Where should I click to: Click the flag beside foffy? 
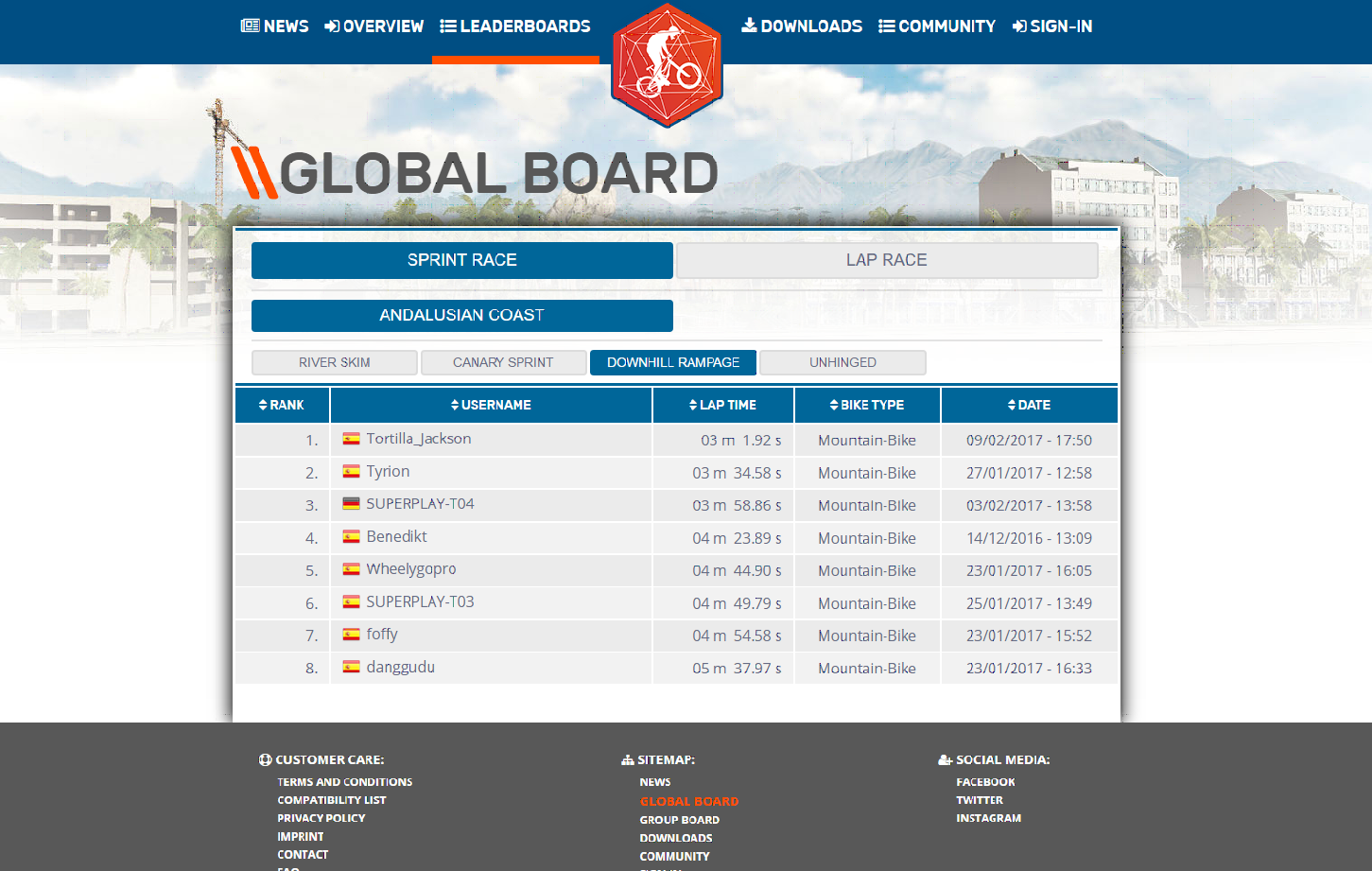(x=351, y=635)
